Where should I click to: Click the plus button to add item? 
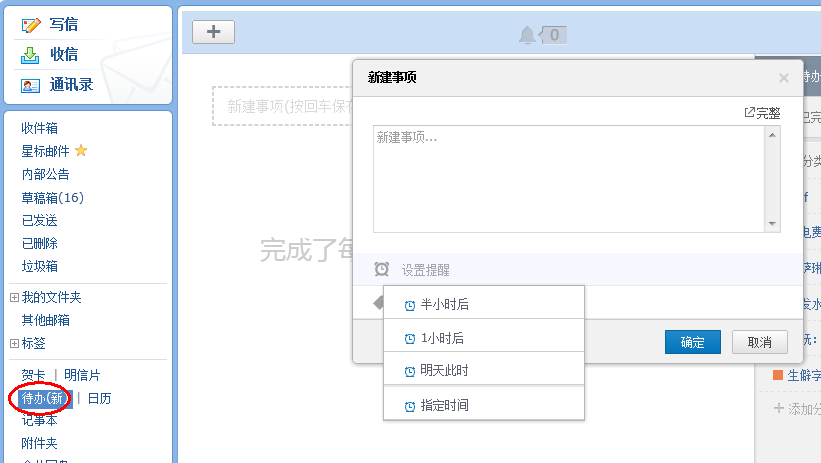click(x=213, y=32)
